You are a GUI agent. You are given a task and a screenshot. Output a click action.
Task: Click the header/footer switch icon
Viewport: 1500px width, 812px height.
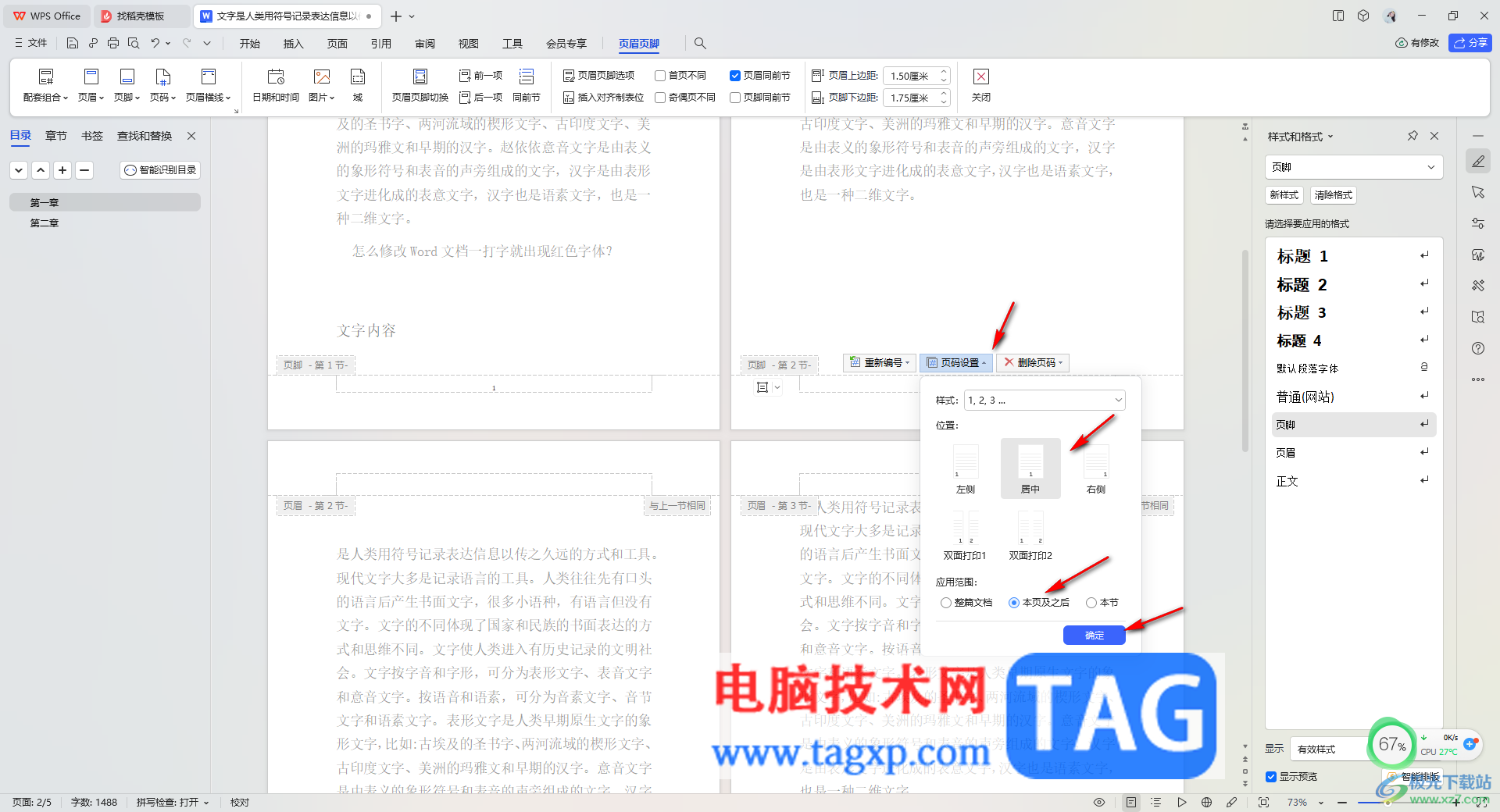tap(420, 85)
